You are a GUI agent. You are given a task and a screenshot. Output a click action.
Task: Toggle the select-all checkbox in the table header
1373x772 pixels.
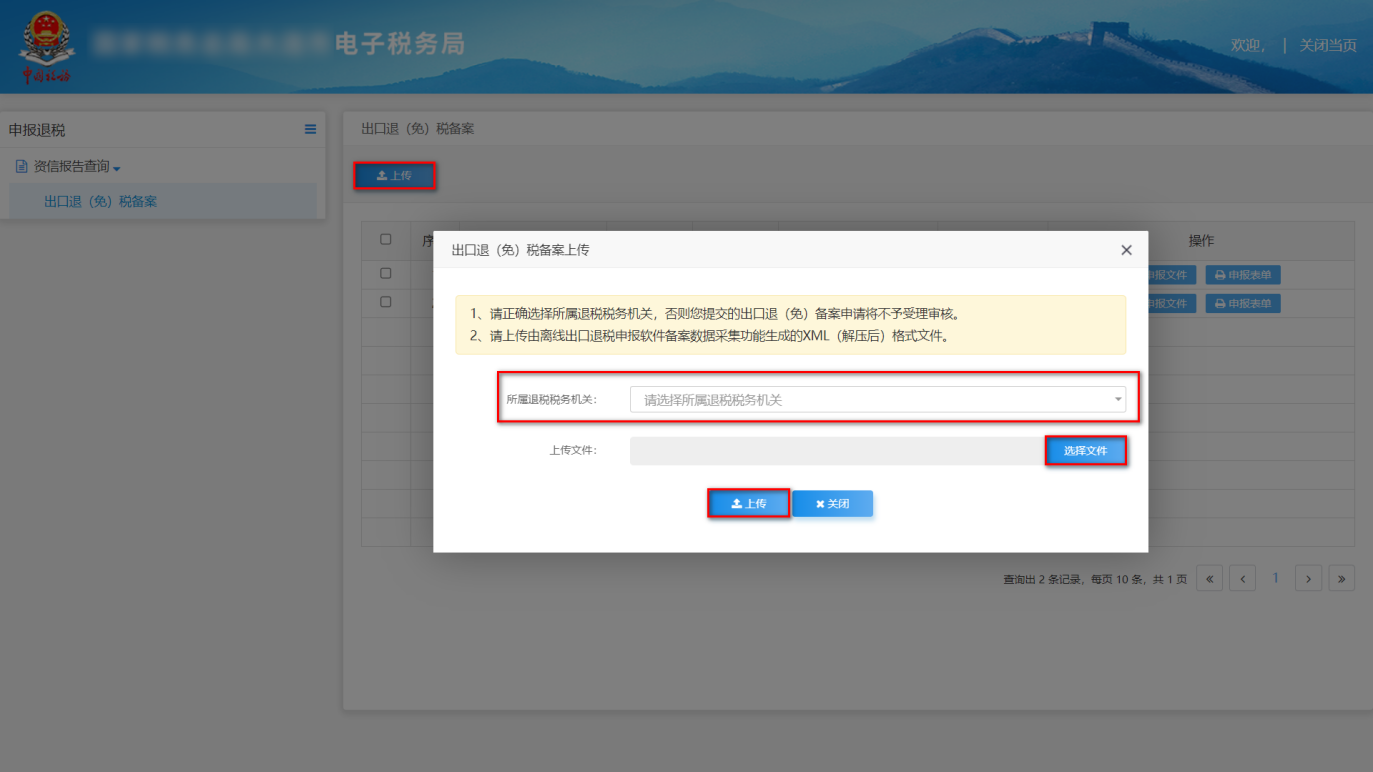tap(386, 240)
